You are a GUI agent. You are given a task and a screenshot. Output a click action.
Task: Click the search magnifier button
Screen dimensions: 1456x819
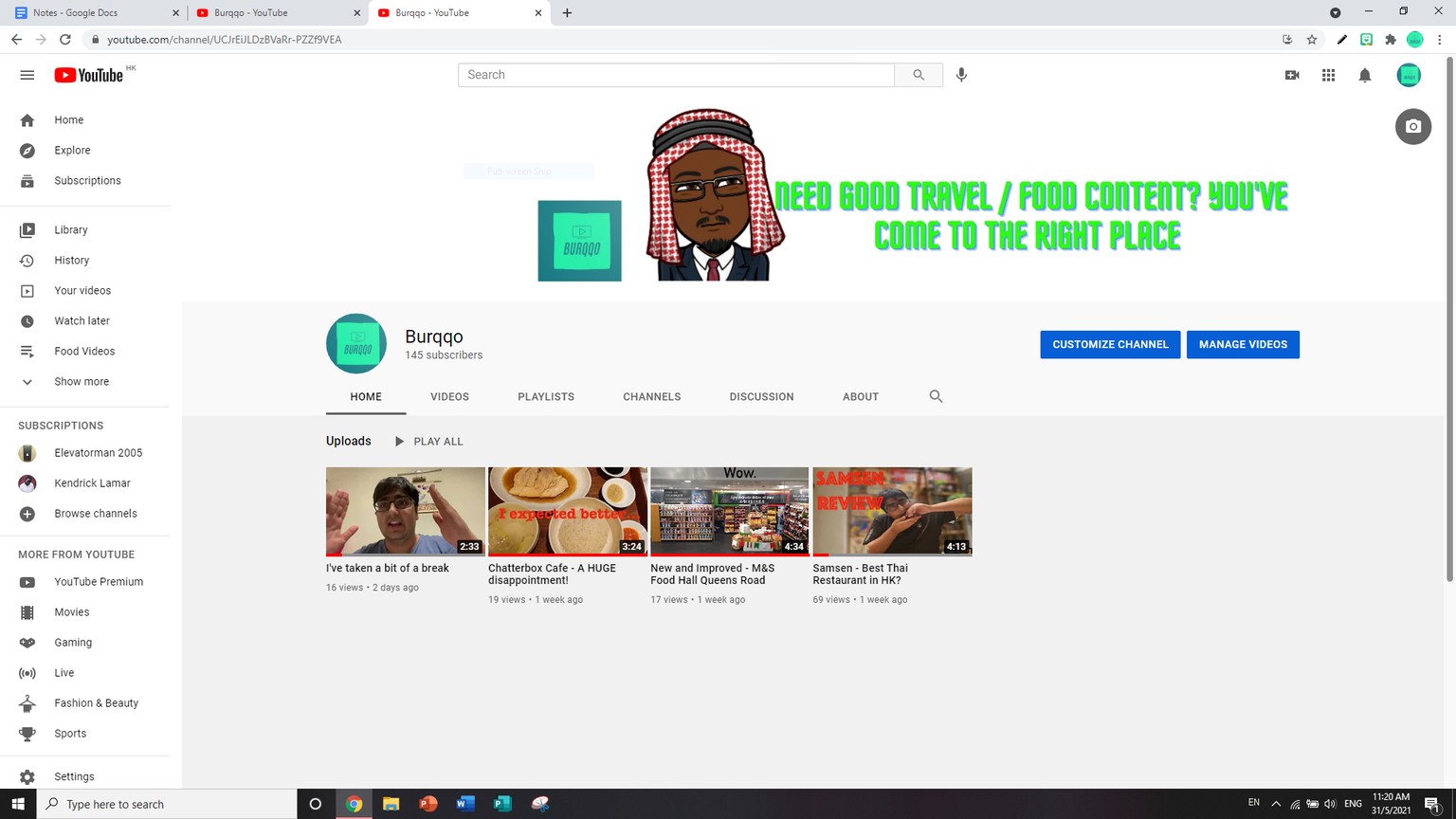coord(919,75)
